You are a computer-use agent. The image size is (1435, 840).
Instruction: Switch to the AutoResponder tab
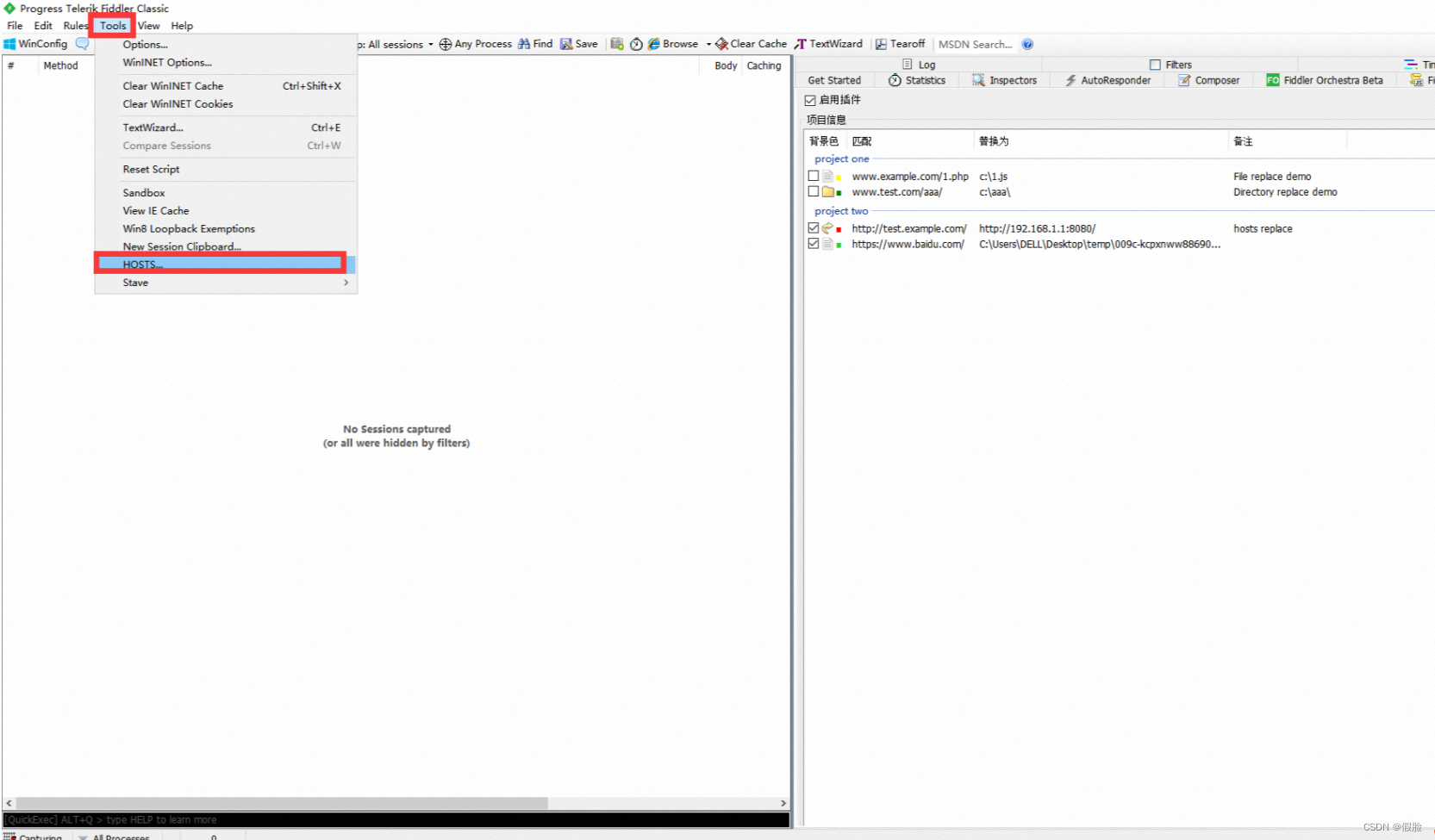pos(1108,80)
